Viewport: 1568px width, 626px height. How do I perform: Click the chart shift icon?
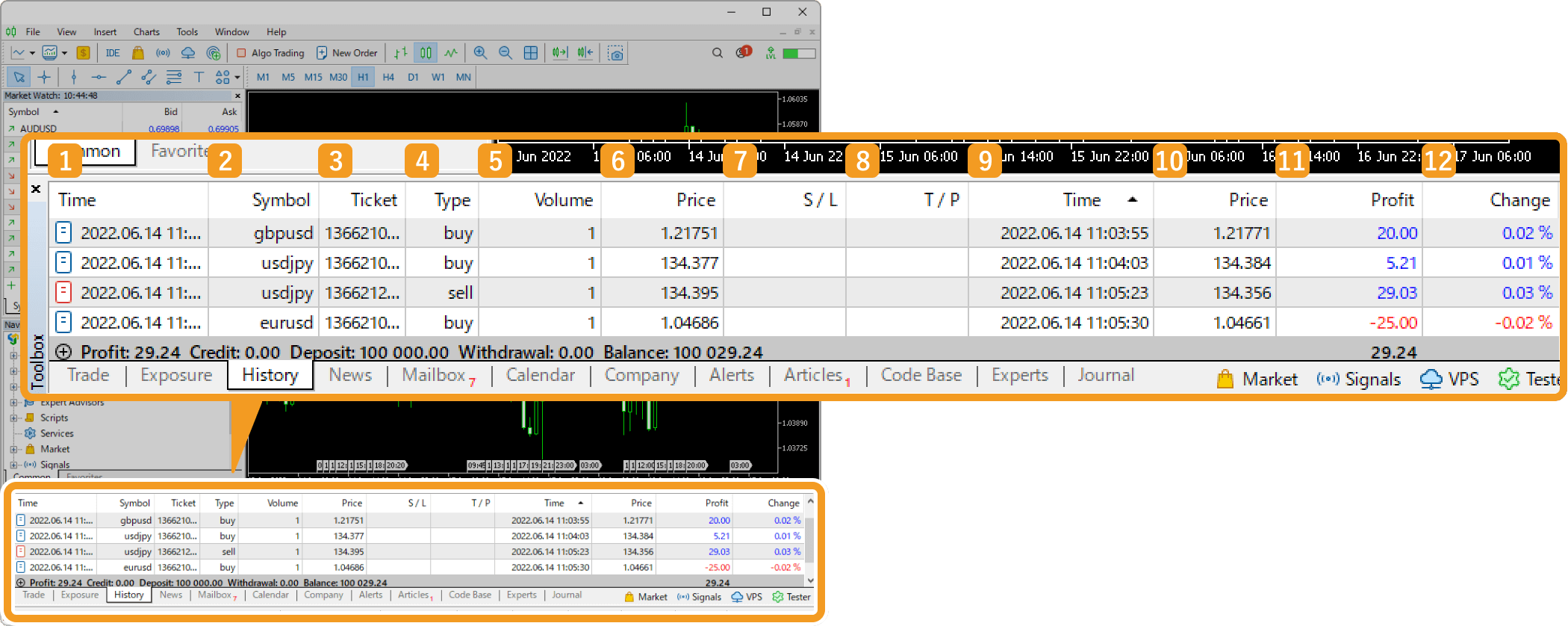pos(585,53)
